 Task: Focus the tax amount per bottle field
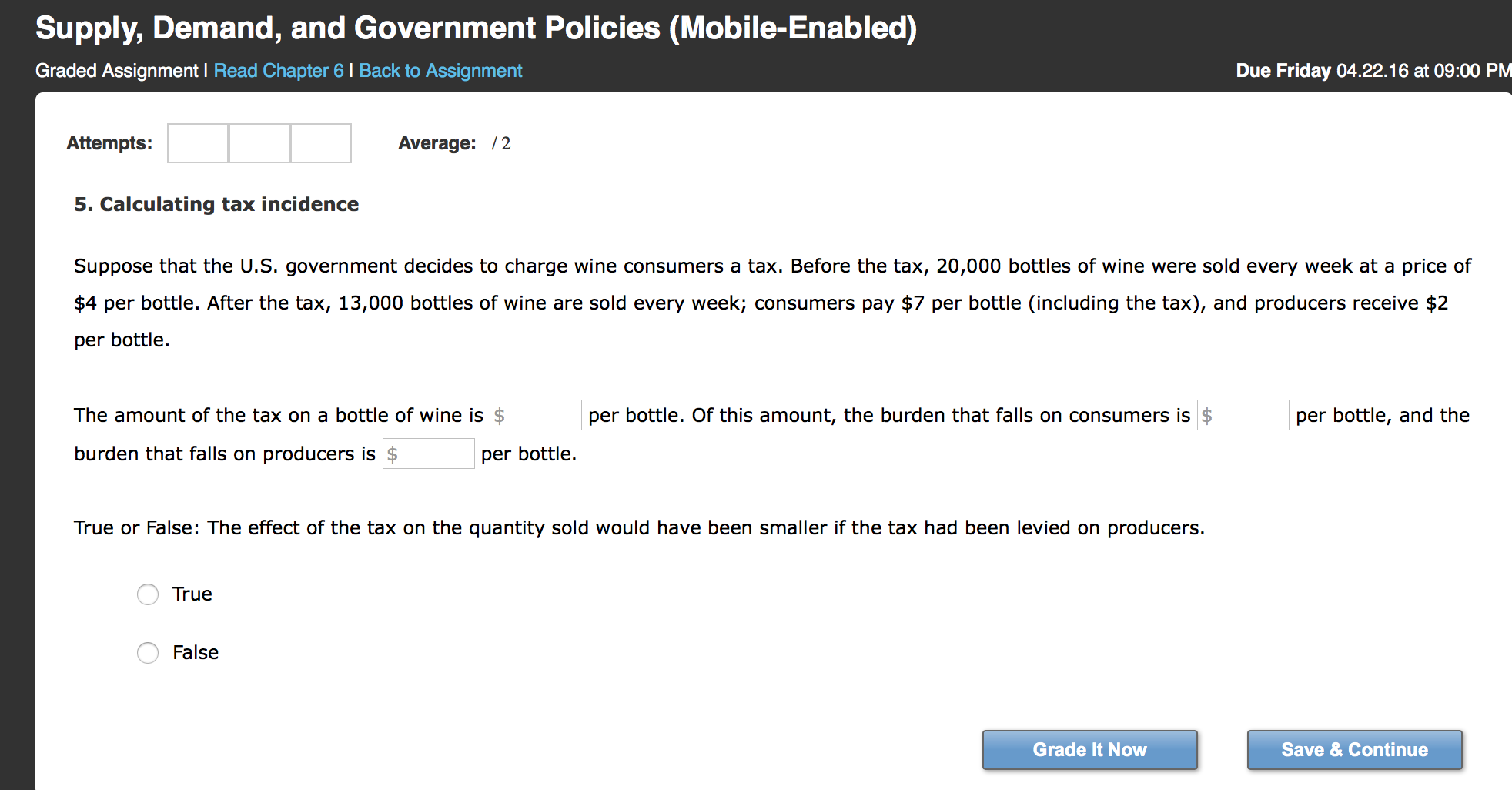pos(536,415)
